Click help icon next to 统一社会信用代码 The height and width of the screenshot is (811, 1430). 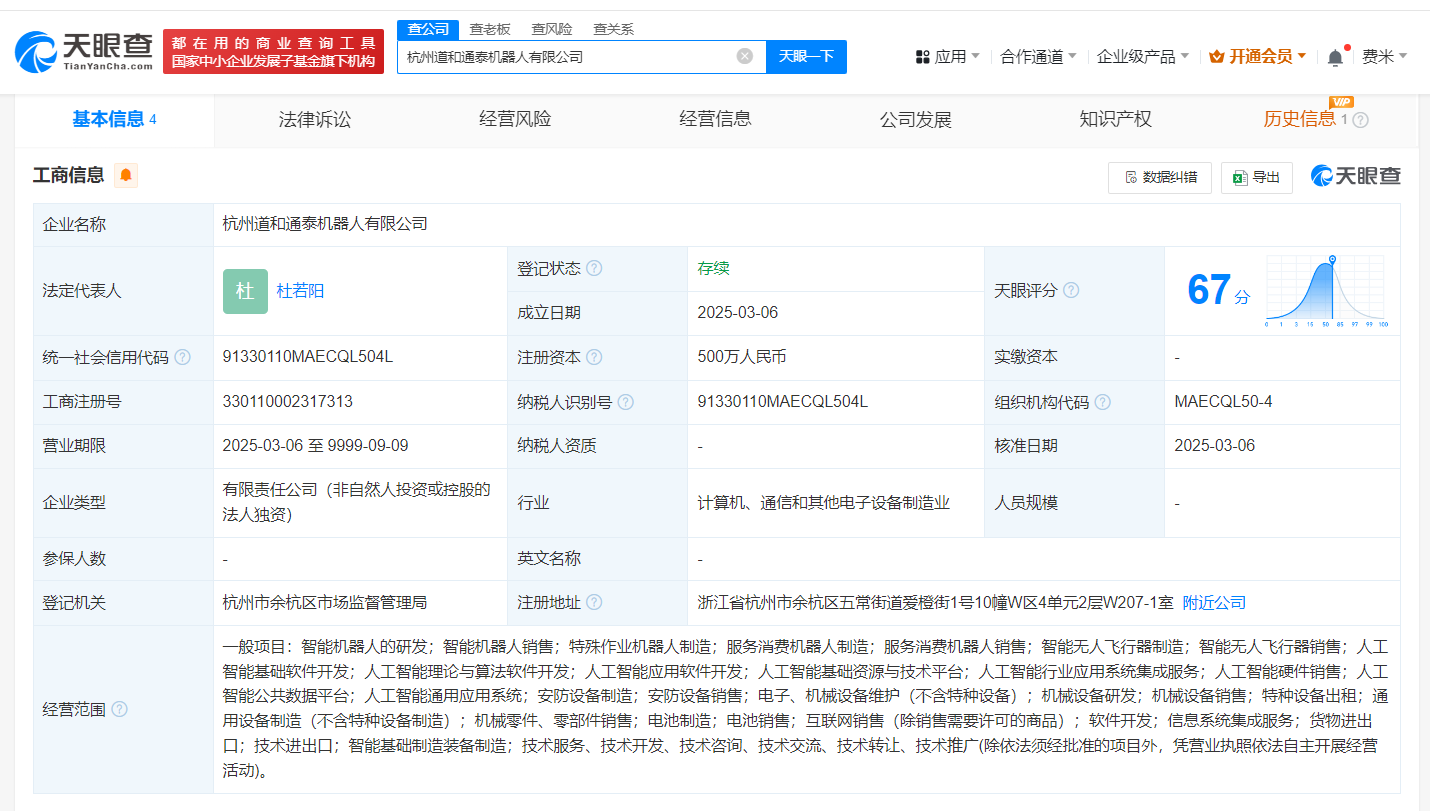182,357
